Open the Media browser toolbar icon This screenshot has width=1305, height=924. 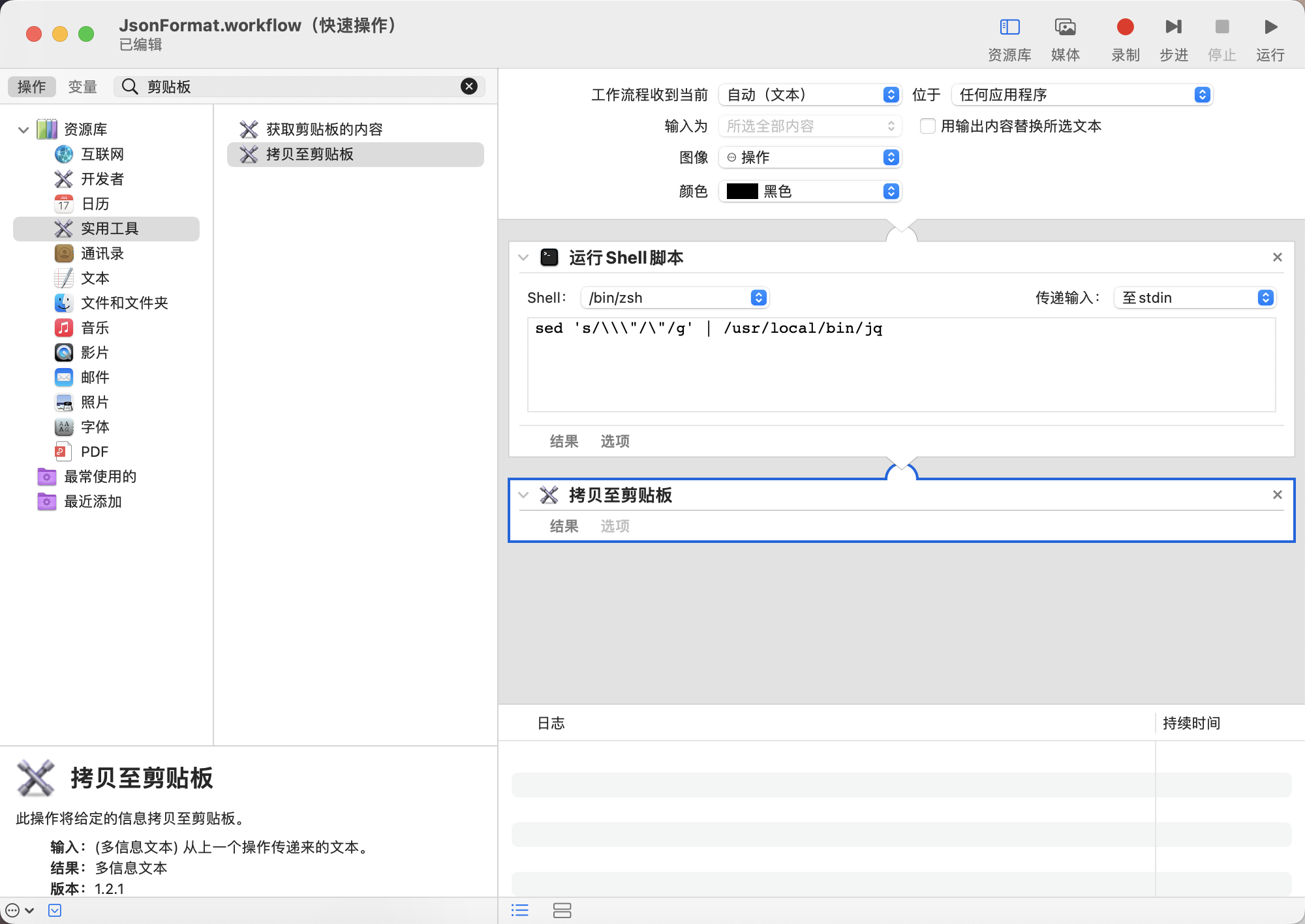(1065, 27)
